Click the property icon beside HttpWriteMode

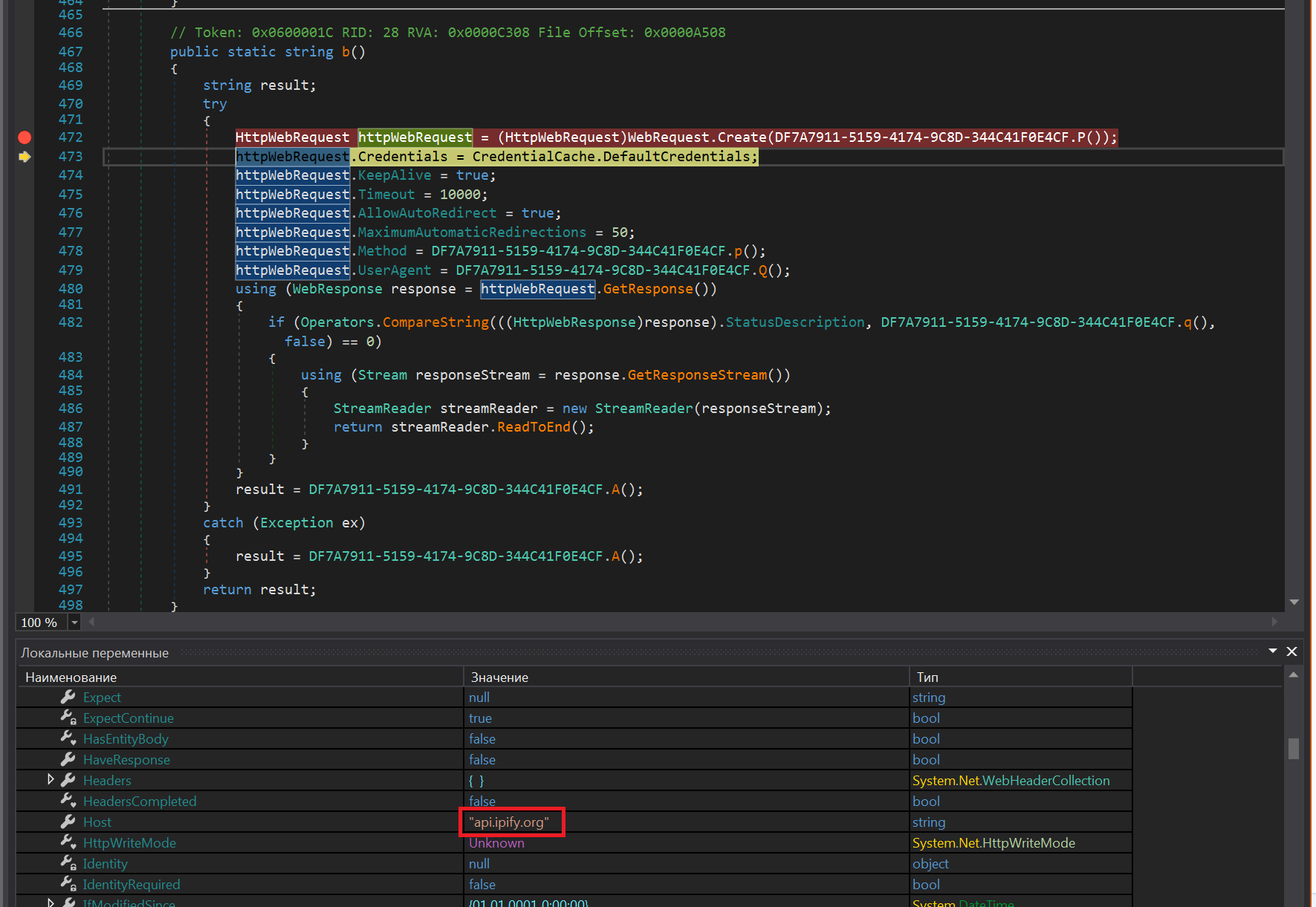68,842
